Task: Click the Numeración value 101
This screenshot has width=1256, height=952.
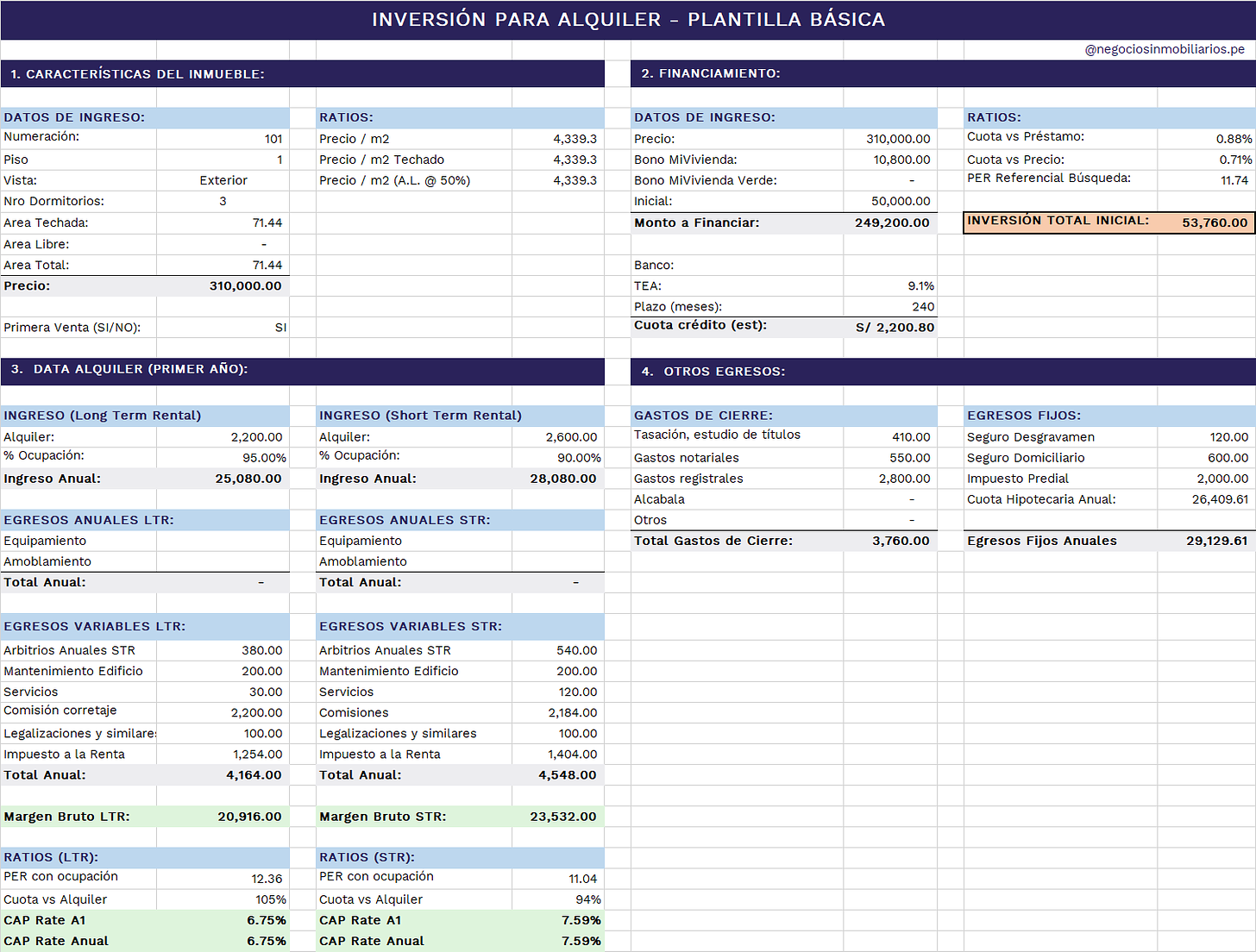Action: (223, 139)
